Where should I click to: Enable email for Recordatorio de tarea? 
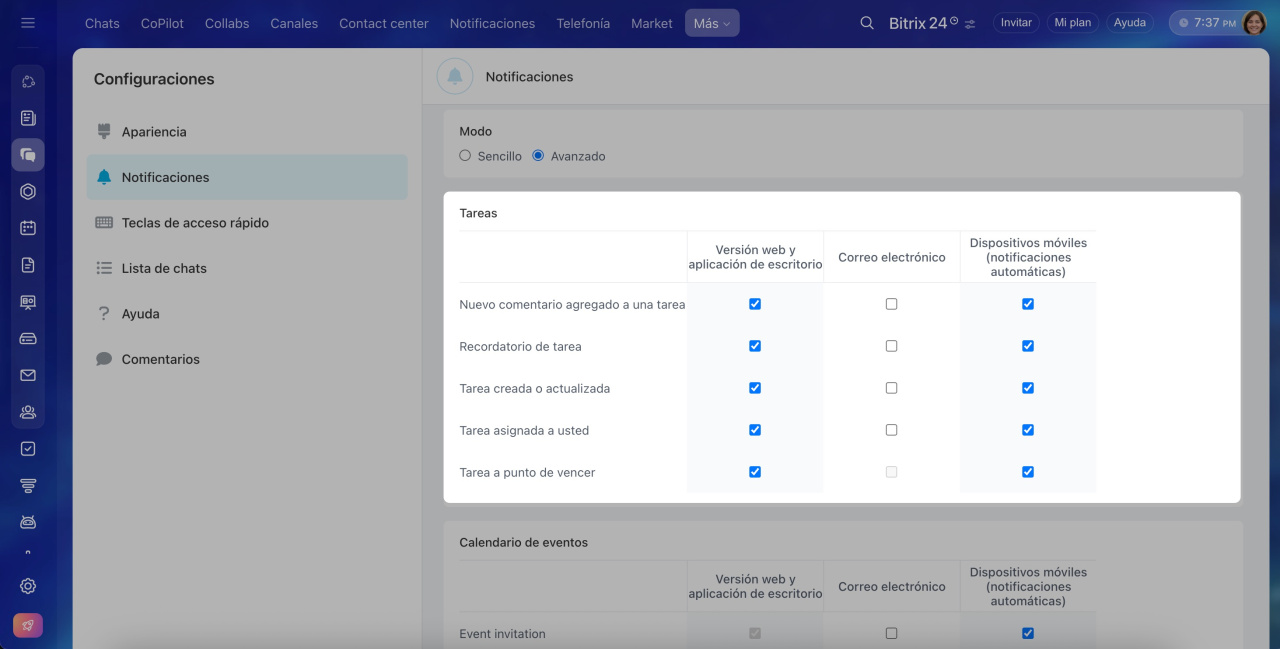pyautogui.click(x=891, y=346)
